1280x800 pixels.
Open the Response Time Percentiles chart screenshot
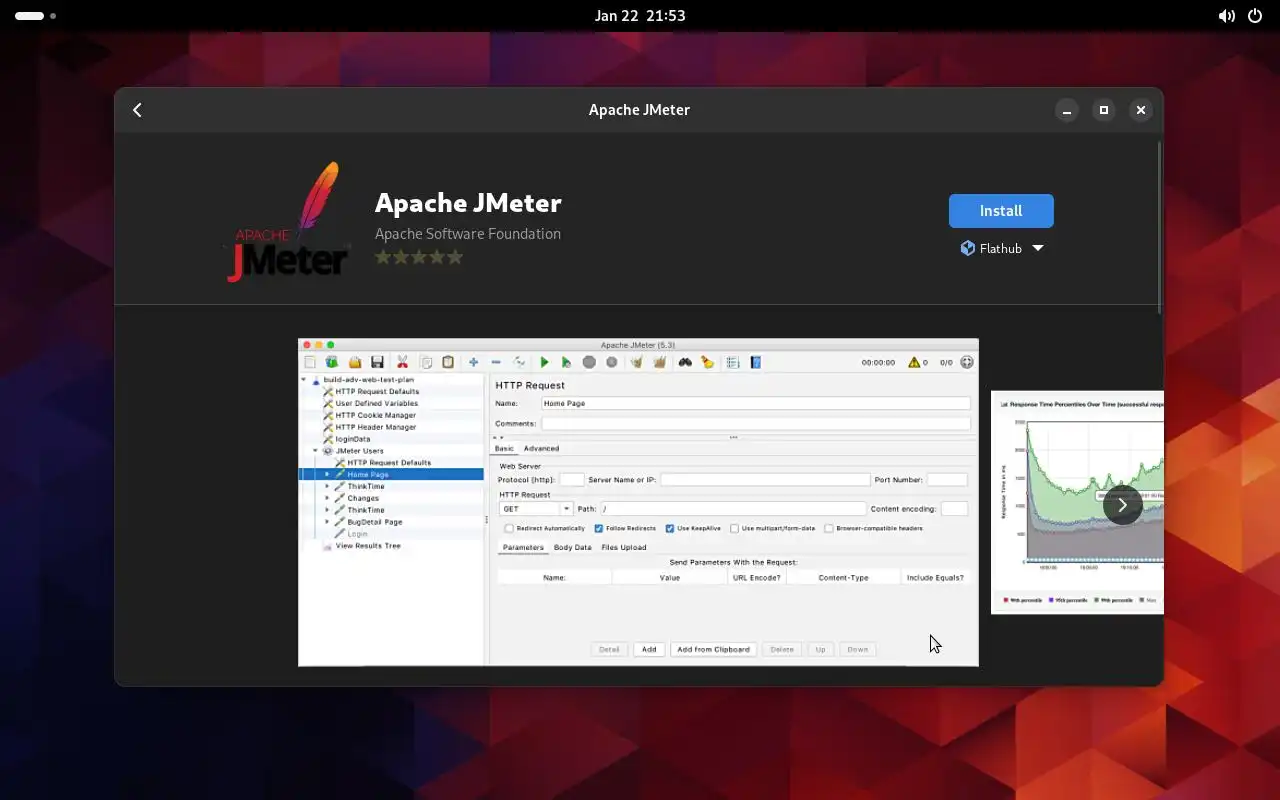pyautogui.click(x=1077, y=502)
